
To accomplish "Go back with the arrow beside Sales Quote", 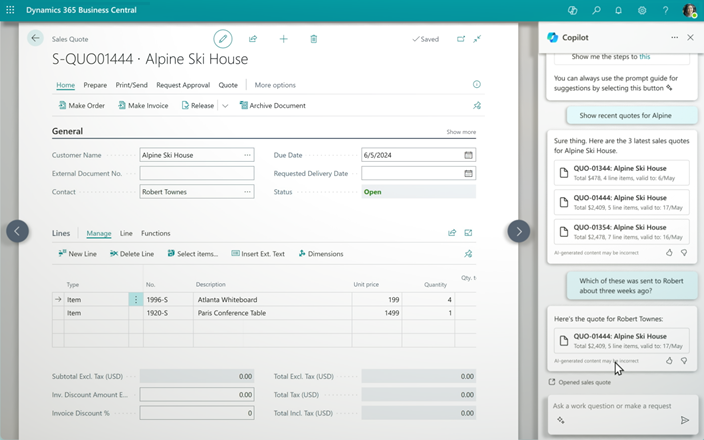I will 35,38.
